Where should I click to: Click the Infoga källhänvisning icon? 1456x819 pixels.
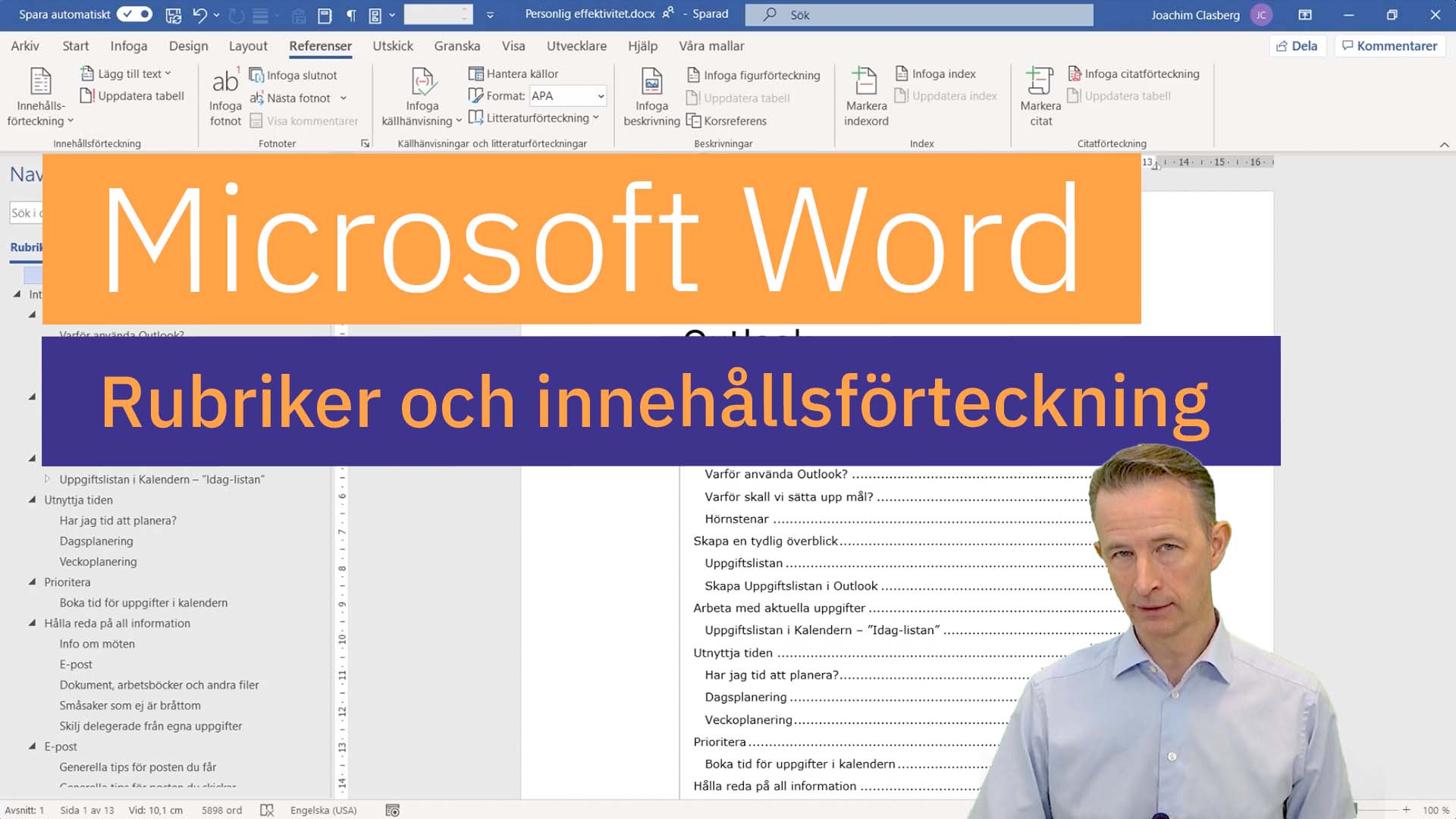click(422, 82)
